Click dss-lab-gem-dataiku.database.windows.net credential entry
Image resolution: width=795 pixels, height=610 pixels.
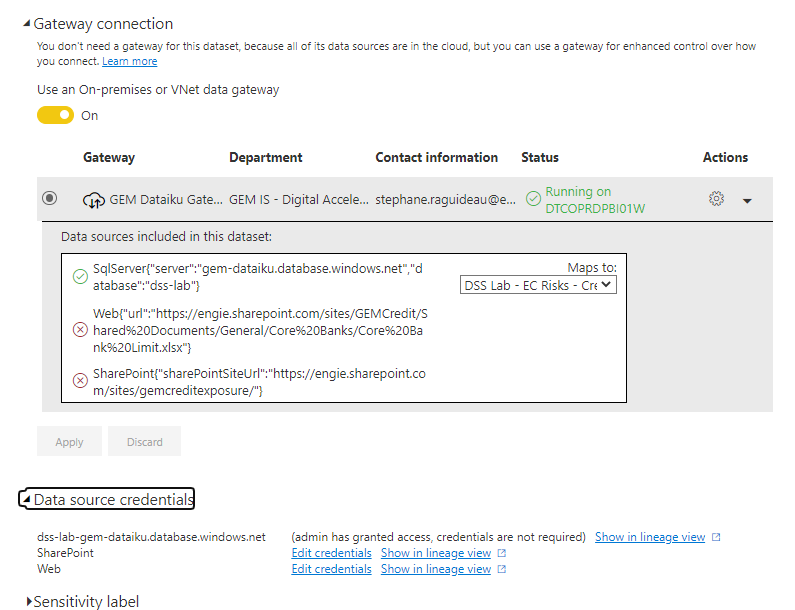pos(151,537)
